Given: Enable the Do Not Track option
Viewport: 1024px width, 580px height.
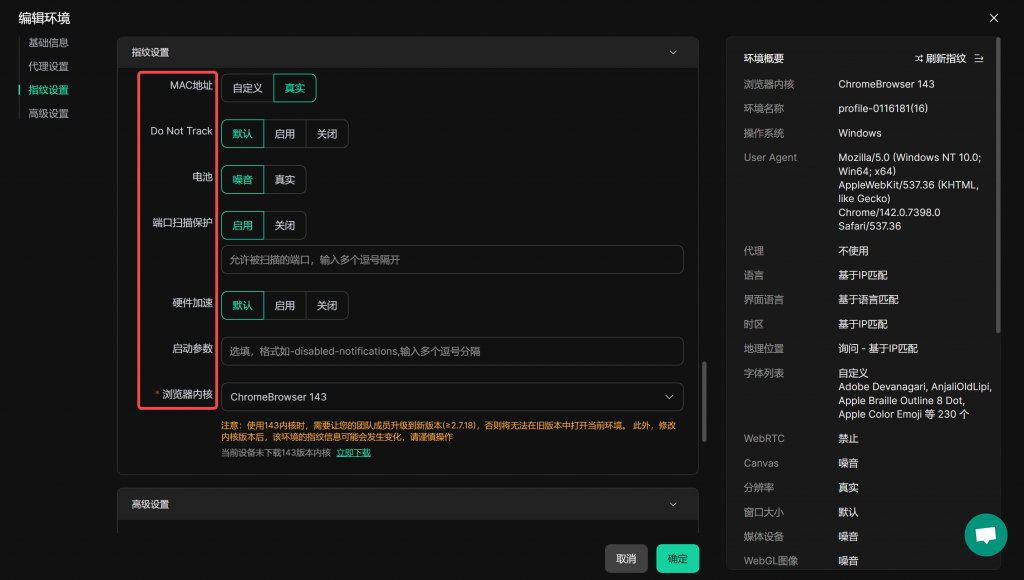Looking at the screenshot, I should pos(285,134).
